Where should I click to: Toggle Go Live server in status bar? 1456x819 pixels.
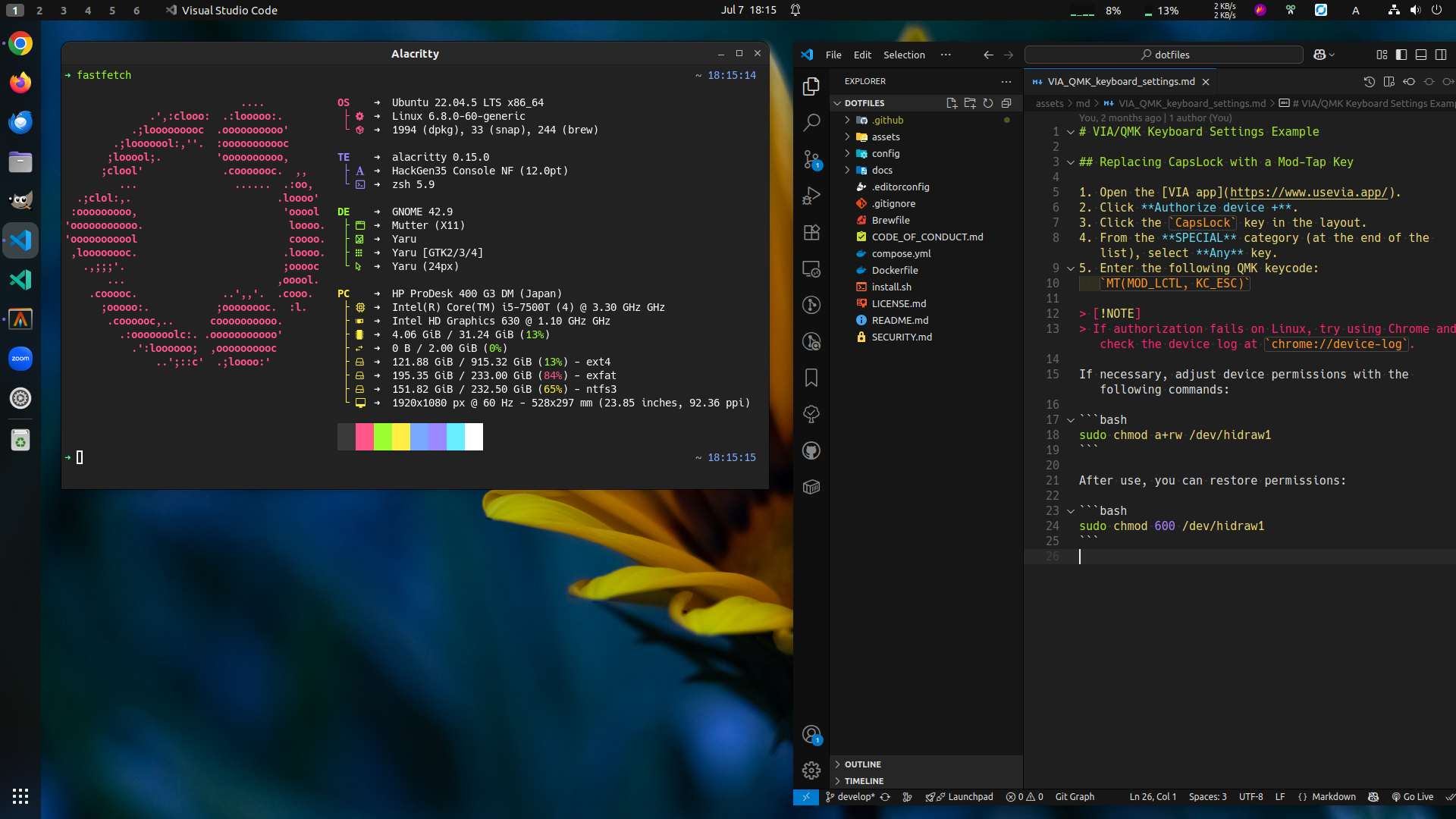coord(1412,797)
